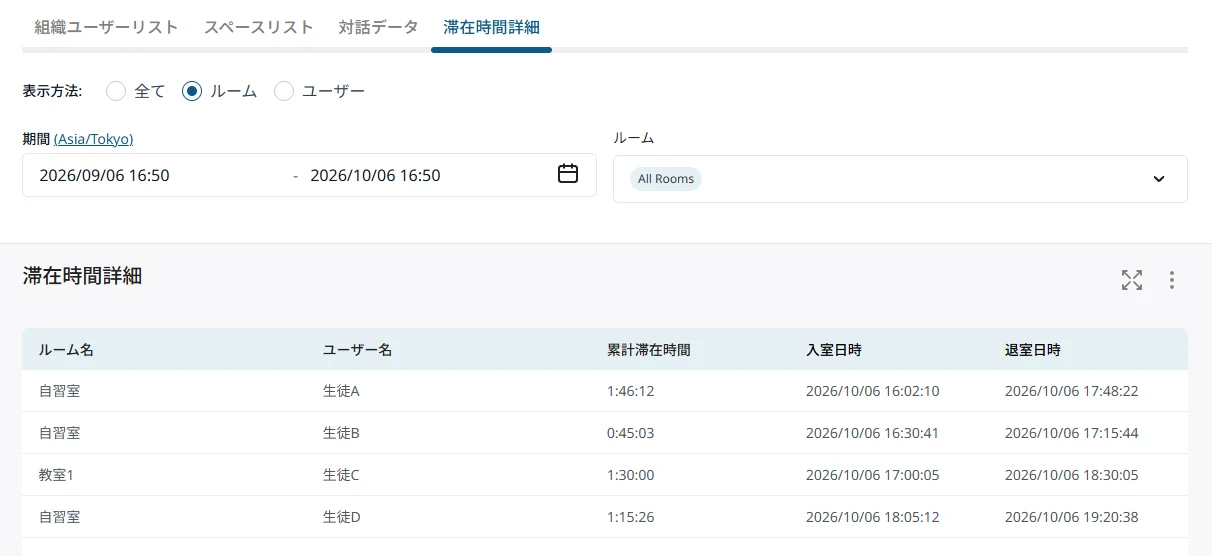The width and height of the screenshot is (1212, 556).
Task: Switch to スペースリスト tab
Action: (x=259, y=27)
